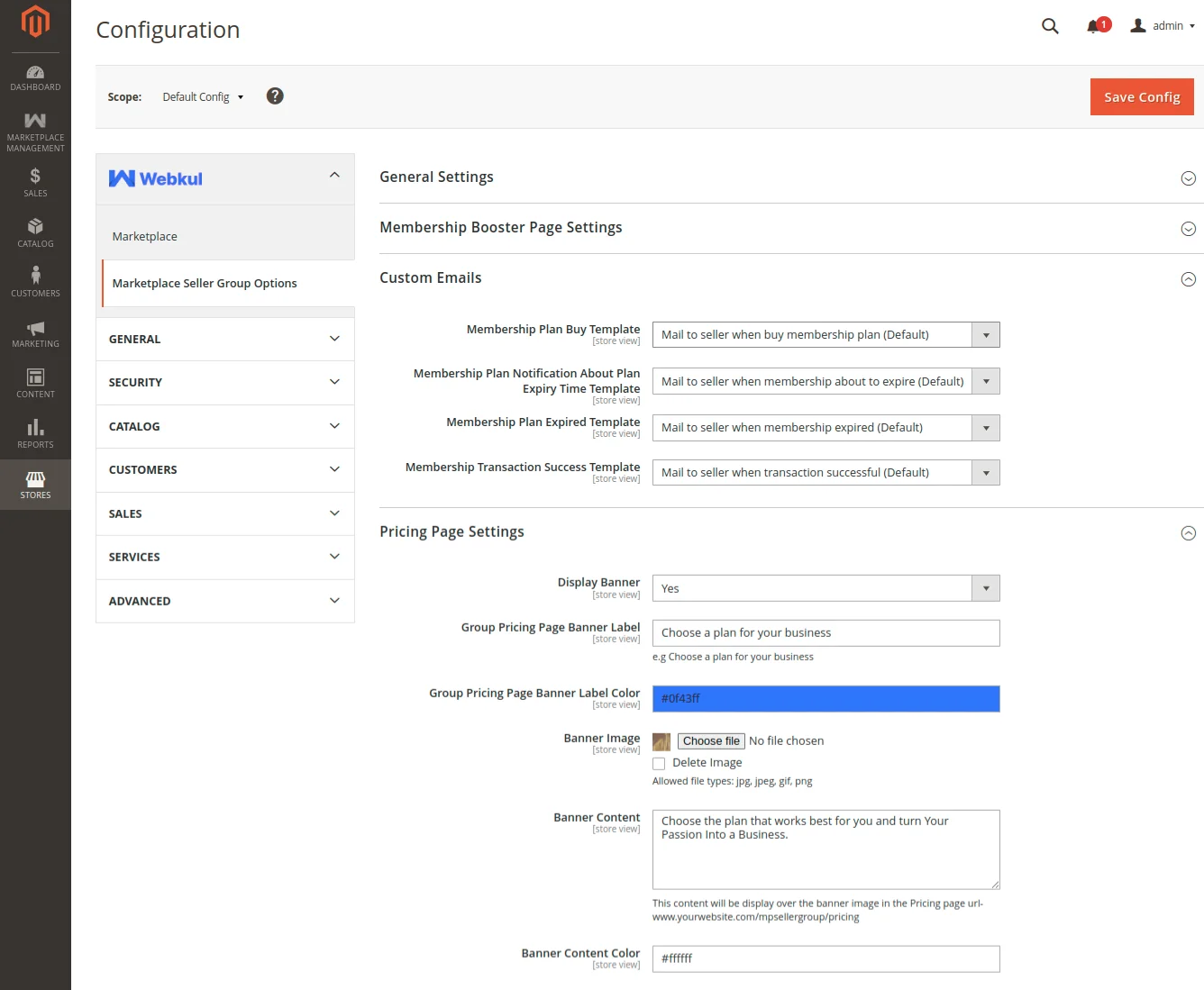Click the Save Config button

[1142, 96]
